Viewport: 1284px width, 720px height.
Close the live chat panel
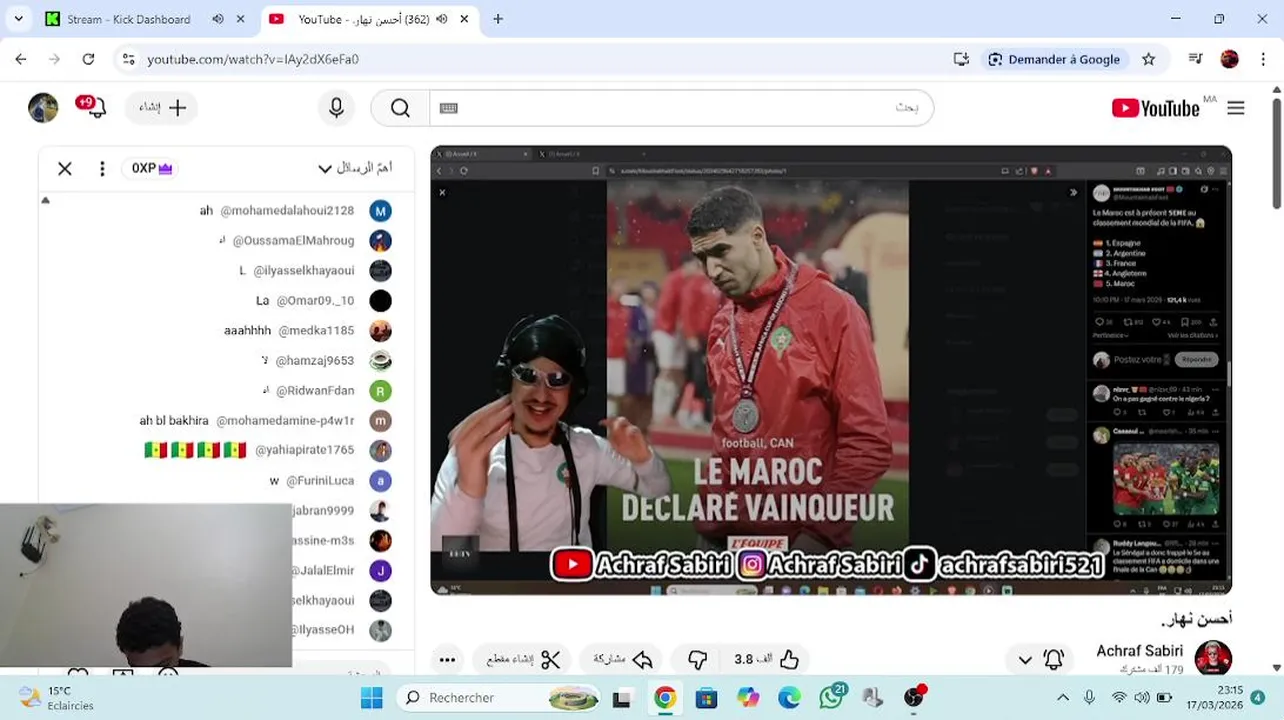point(65,169)
